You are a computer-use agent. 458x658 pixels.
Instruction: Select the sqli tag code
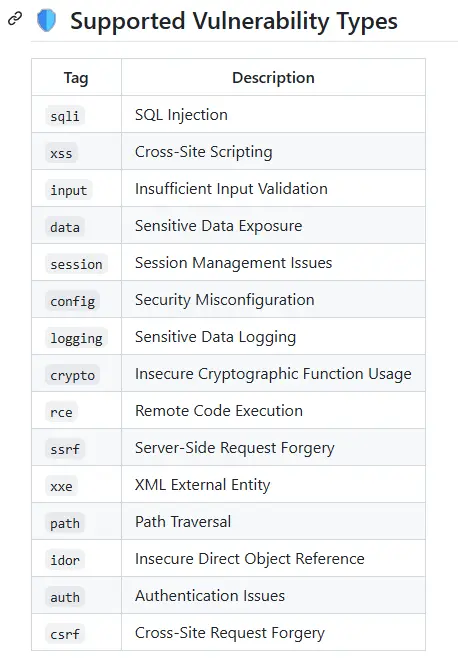[x=65, y=116]
